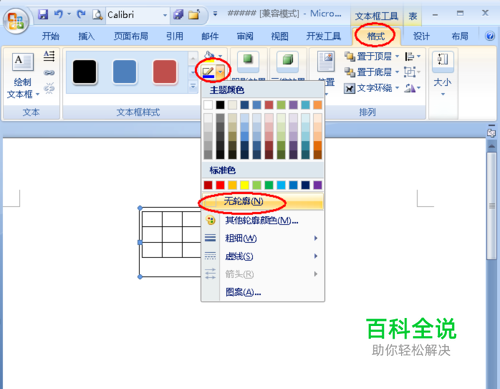500x389 pixels.
Task: Open the 大小 size button
Action: tap(443, 74)
